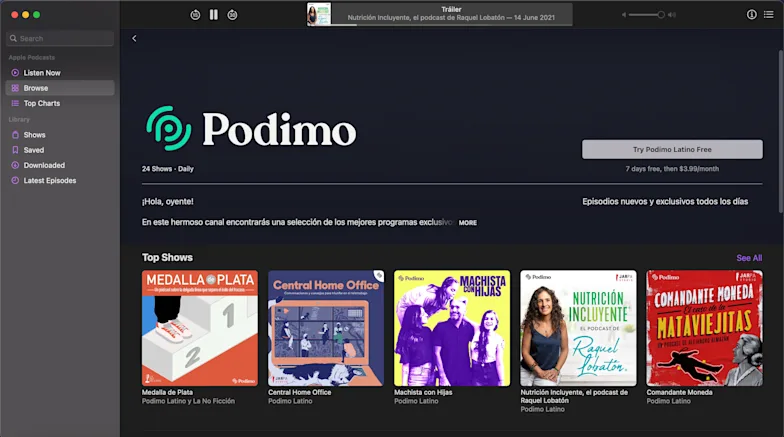Click the low volume speaker icon
The image size is (784, 437).
click(624, 15)
